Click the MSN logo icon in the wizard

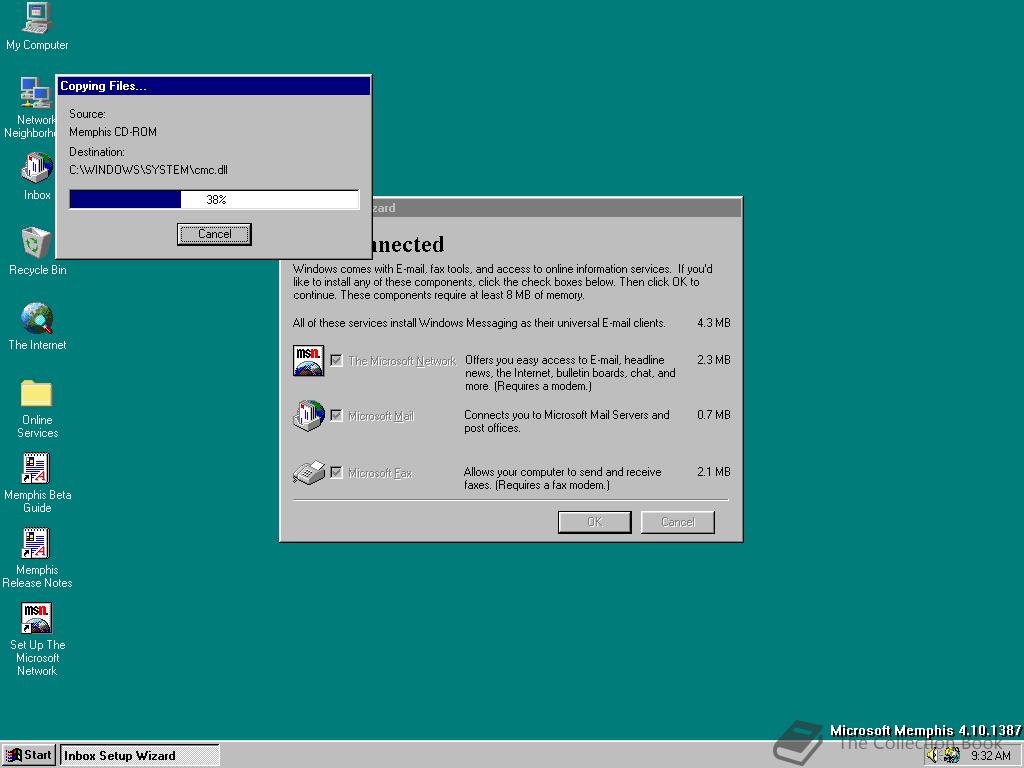308,360
